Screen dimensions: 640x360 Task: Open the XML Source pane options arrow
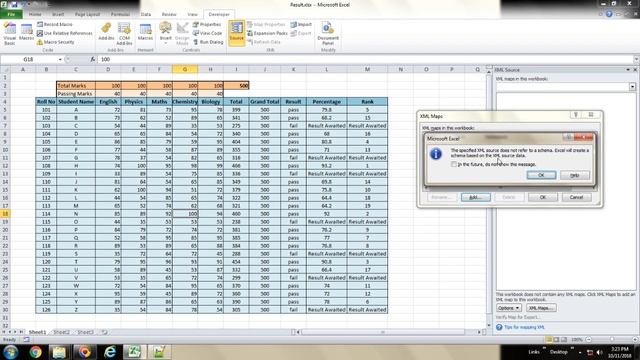(x=628, y=70)
